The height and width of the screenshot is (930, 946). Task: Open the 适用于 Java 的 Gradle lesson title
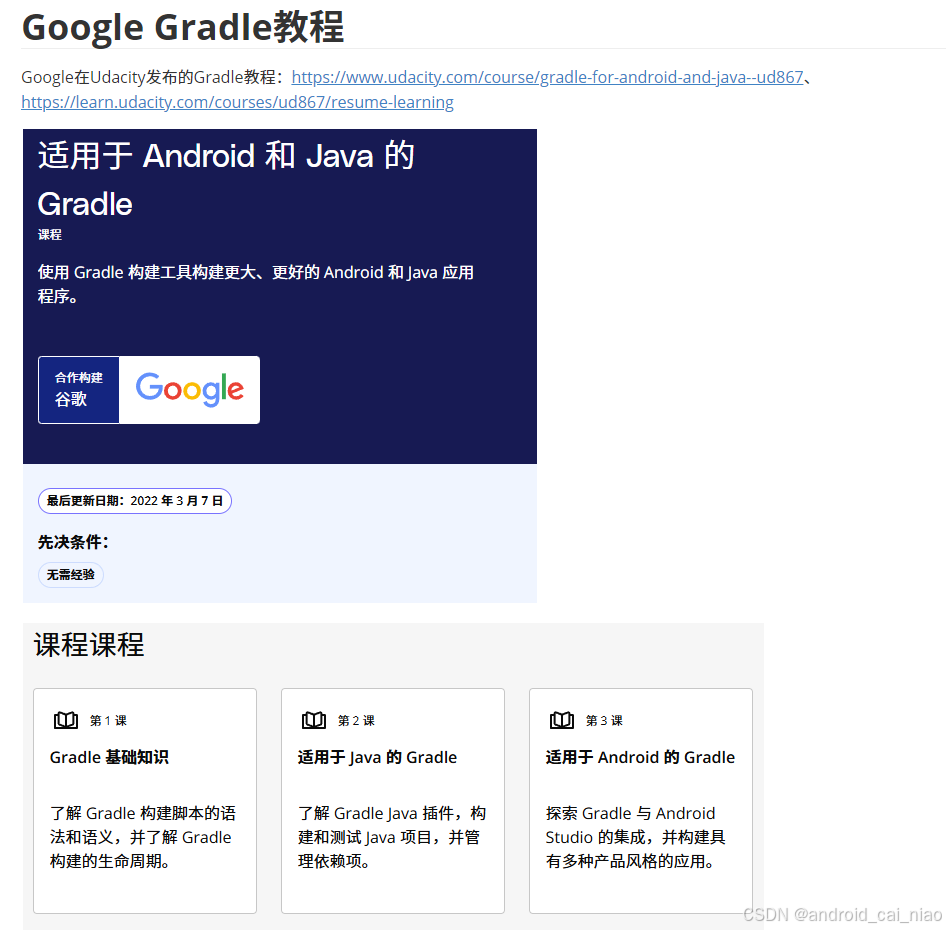tap(377, 757)
